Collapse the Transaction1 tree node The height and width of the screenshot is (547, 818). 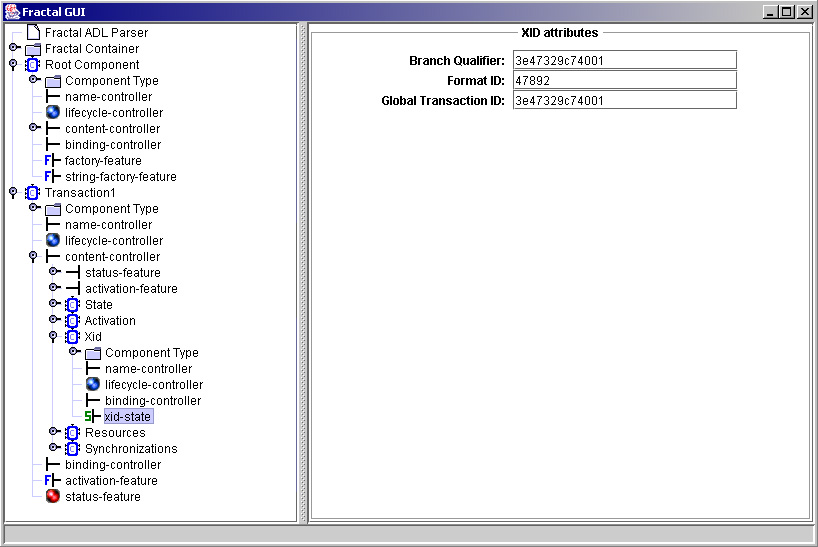coord(13,193)
